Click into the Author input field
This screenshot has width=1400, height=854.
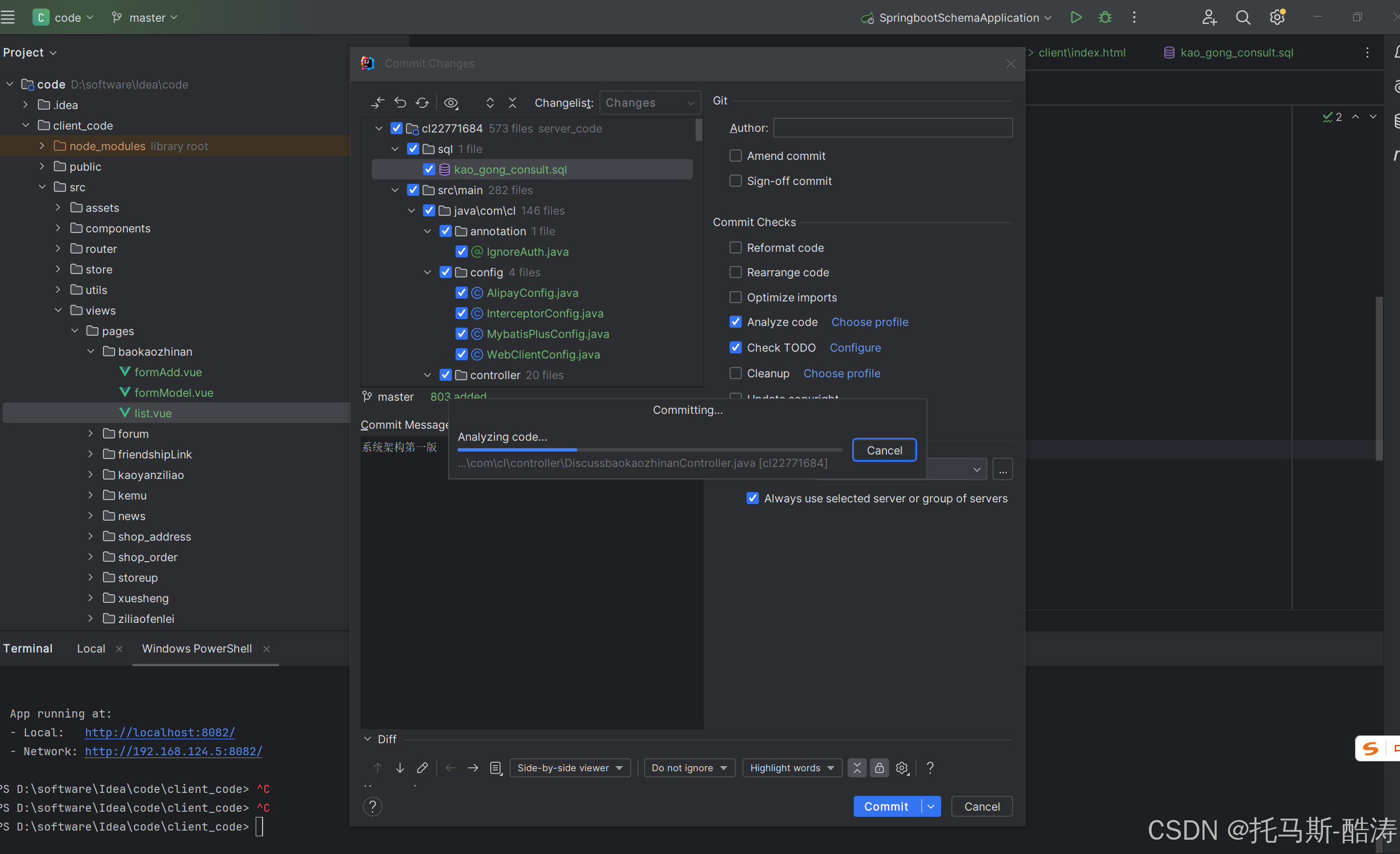[x=893, y=128]
